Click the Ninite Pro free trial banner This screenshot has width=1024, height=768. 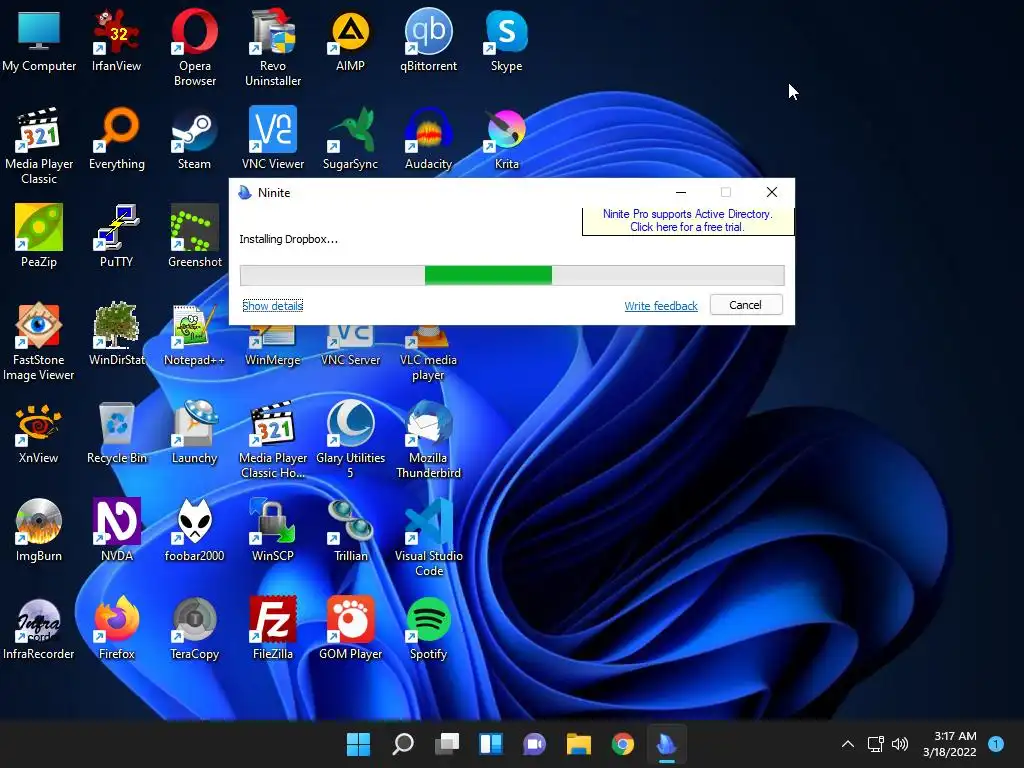tap(688, 221)
